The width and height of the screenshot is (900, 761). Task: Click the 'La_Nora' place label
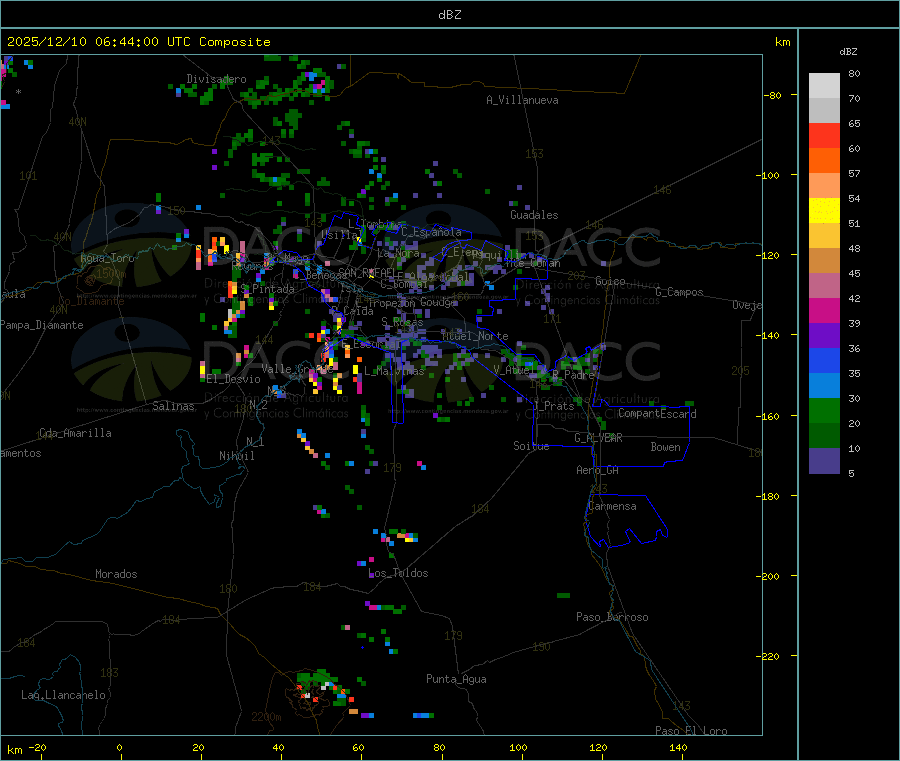(398, 253)
